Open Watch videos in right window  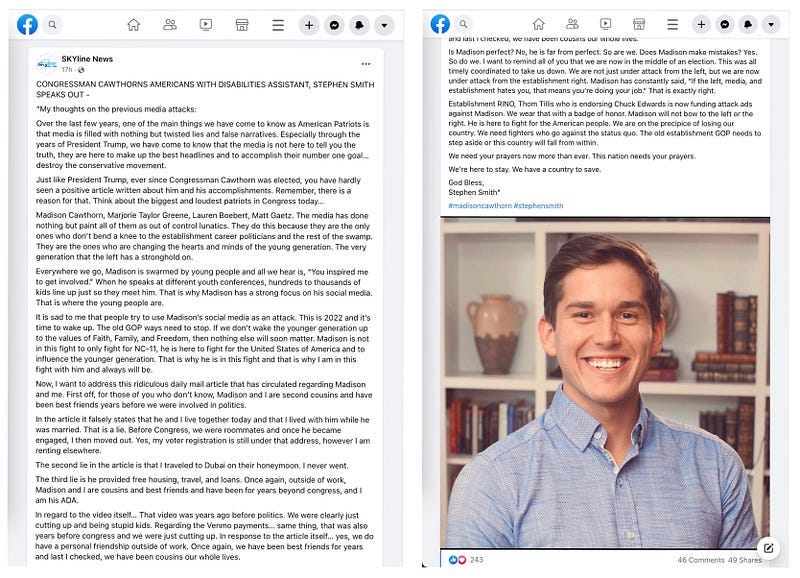606,23
